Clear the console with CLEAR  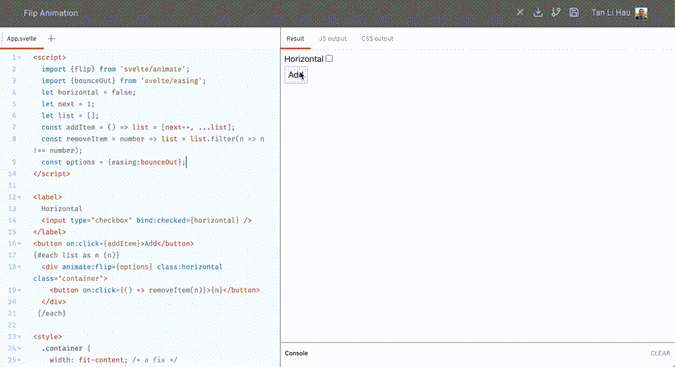click(x=660, y=353)
